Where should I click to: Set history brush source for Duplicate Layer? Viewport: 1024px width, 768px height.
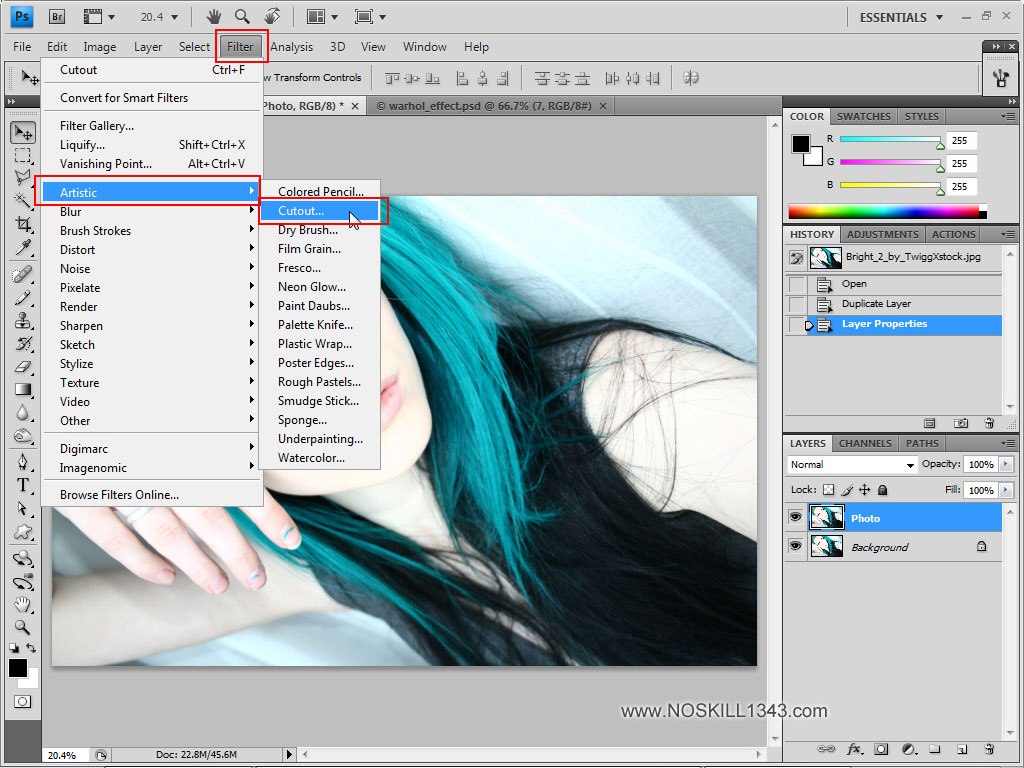797,305
